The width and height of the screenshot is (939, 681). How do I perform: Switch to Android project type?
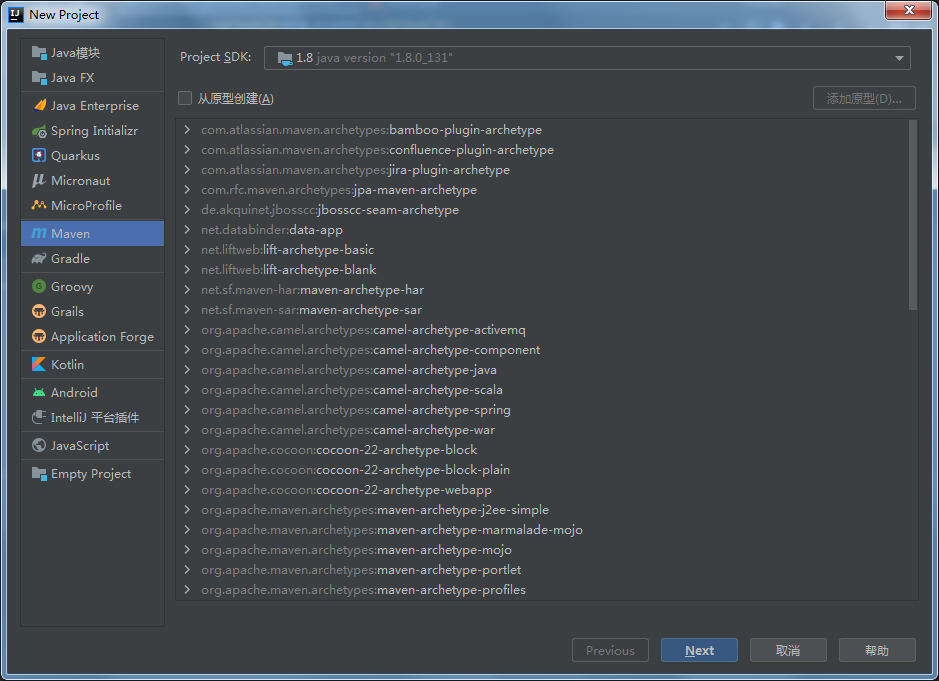[x=92, y=392]
